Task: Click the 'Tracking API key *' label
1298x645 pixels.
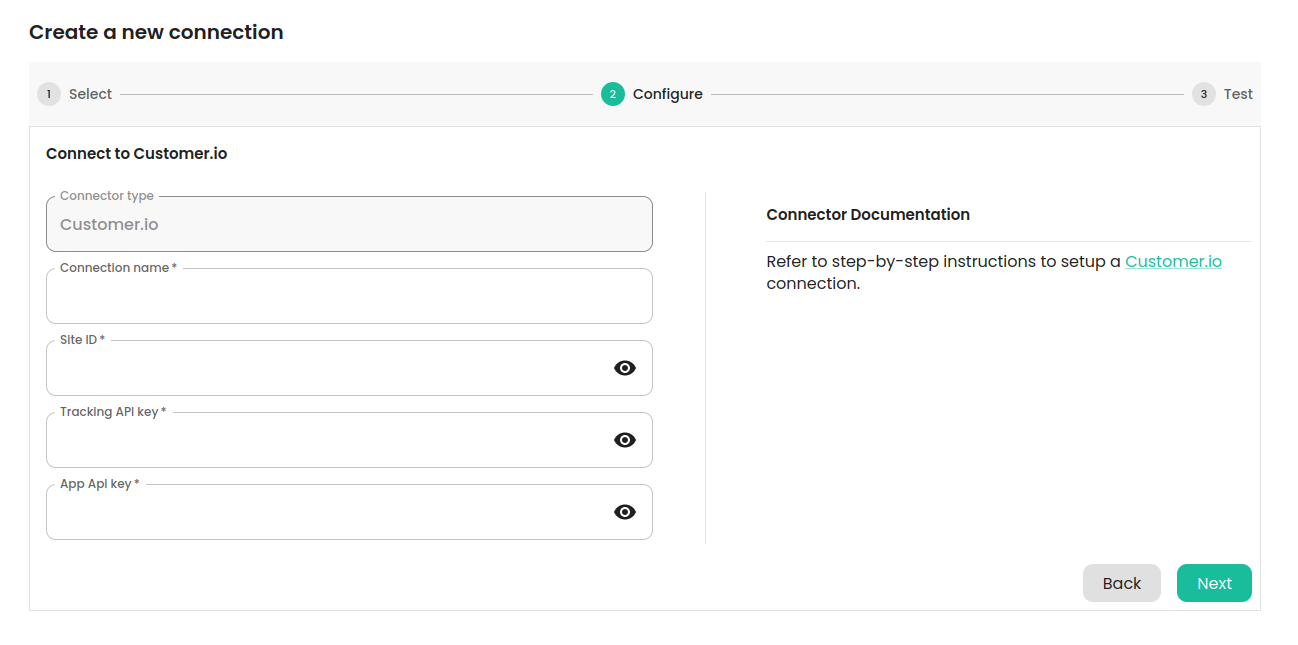Action: click(113, 412)
